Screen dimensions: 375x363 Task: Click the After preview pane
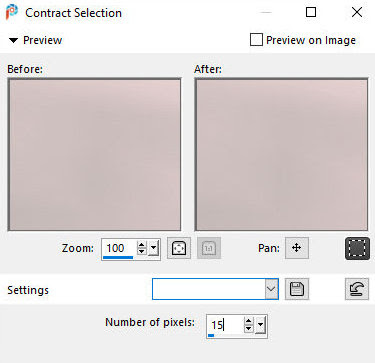click(x=282, y=154)
